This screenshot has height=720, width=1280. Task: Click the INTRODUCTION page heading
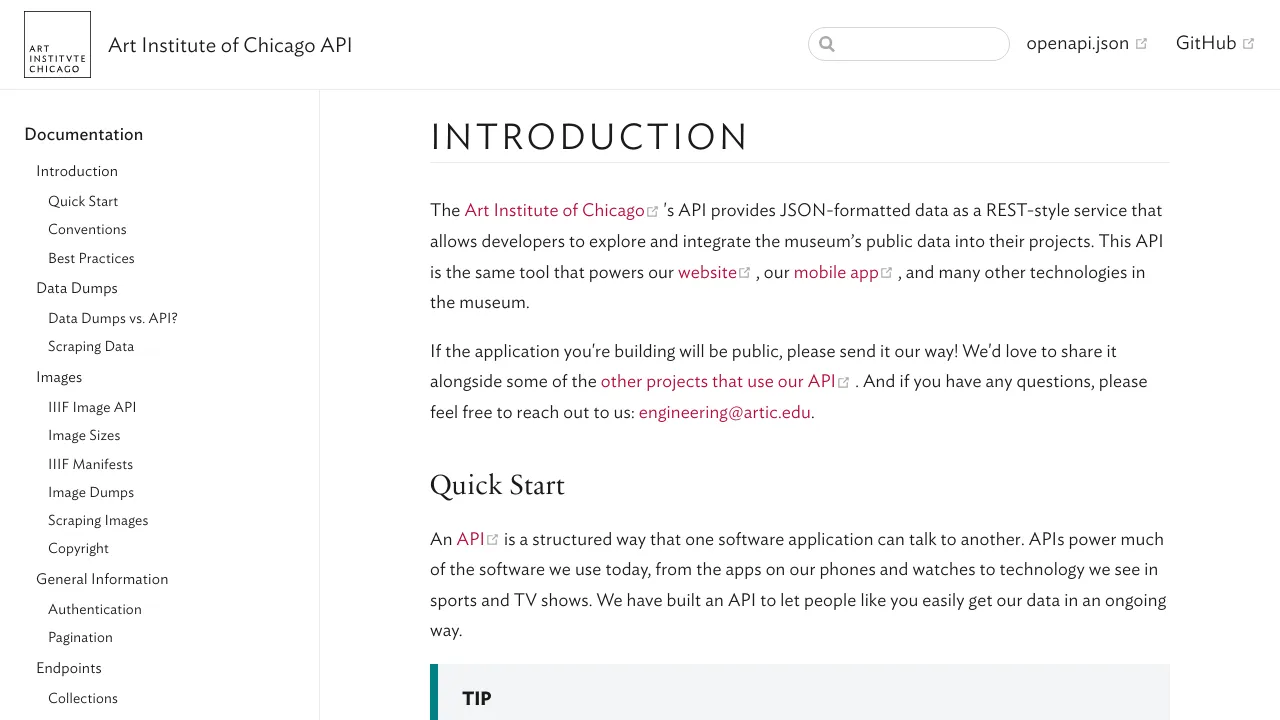point(589,137)
